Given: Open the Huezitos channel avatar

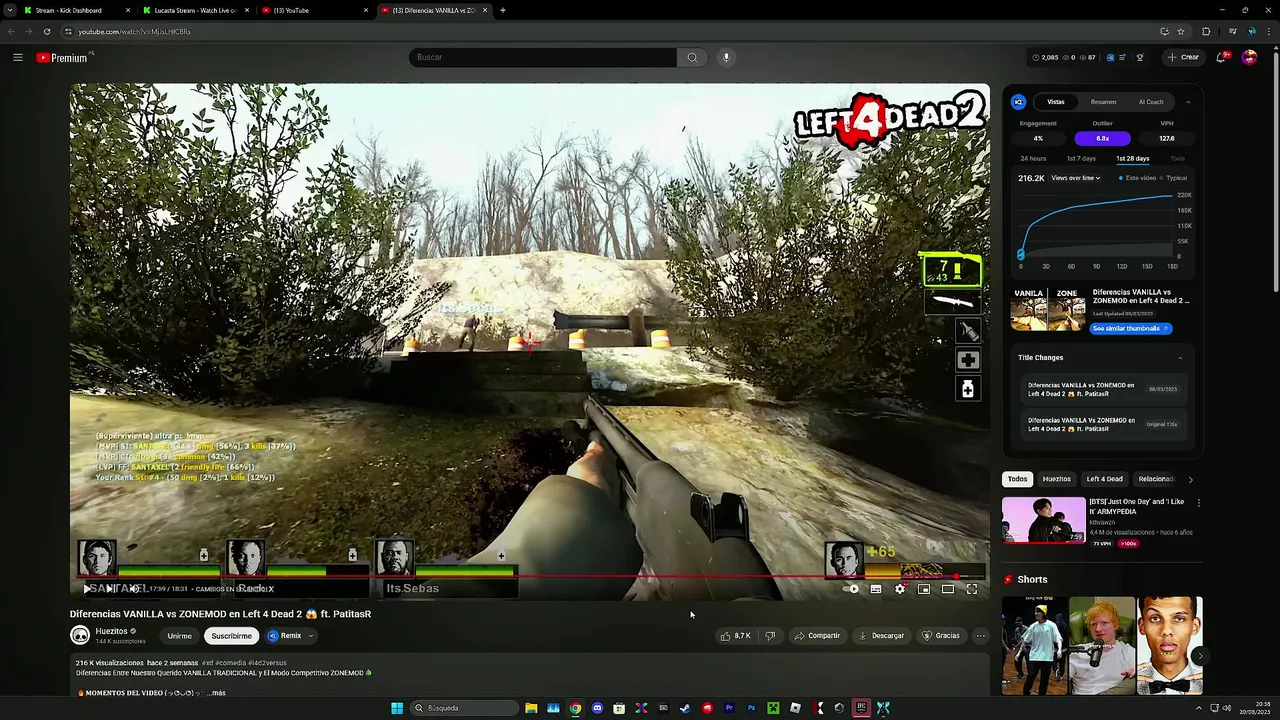Looking at the screenshot, I should [x=80, y=635].
